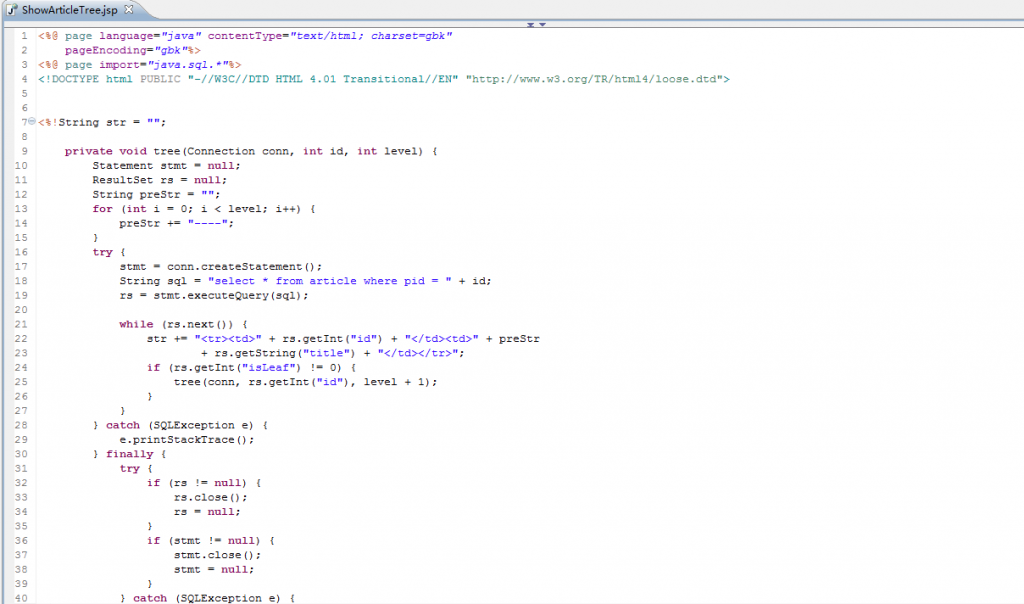
Task: Click the while (rs.next()) line
Action: pos(184,324)
